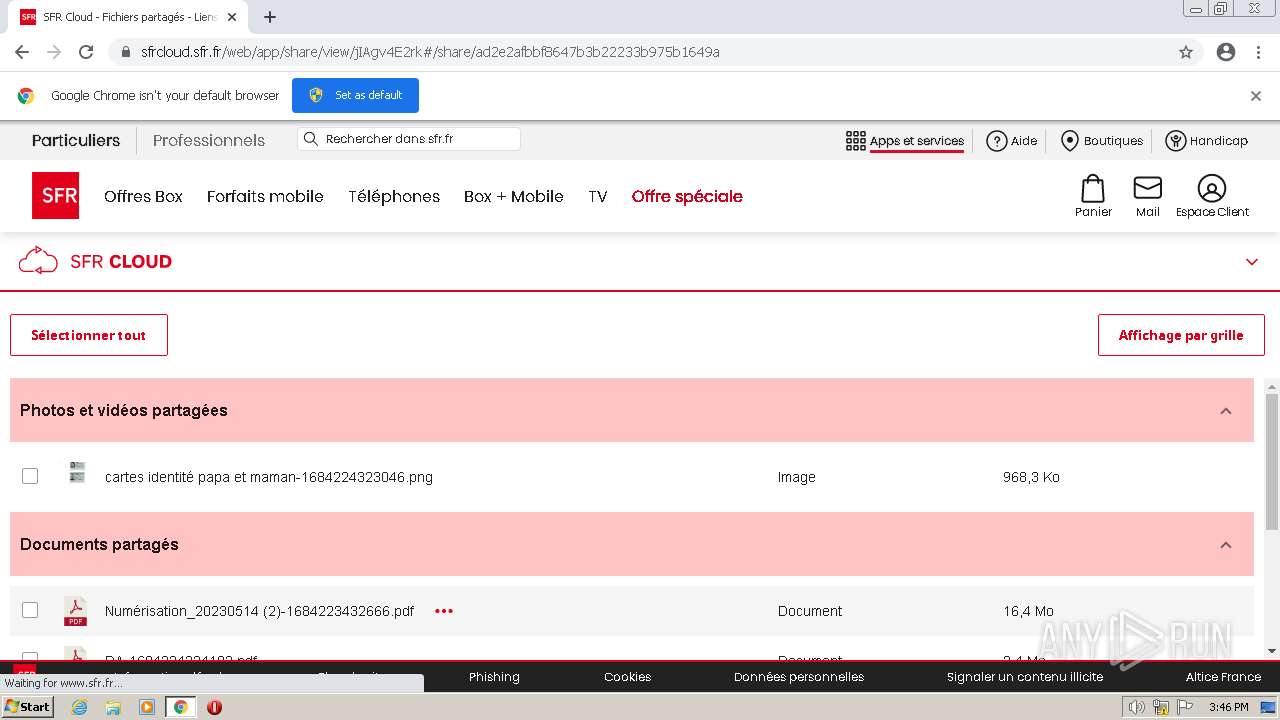Open media player taskbar icon
The width and height of the screenshot is (1280, 720).
147,707
